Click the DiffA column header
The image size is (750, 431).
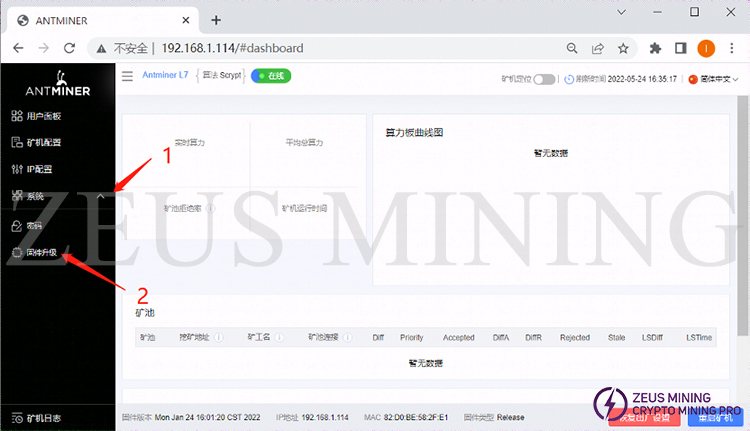click(x=501, y=337)
